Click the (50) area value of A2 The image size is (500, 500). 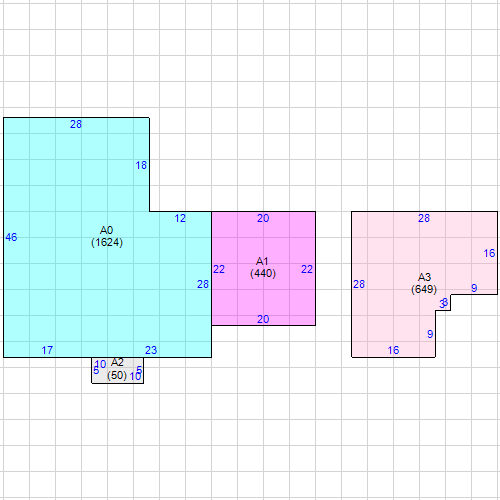pyautogui.click(x=117, y=375)
